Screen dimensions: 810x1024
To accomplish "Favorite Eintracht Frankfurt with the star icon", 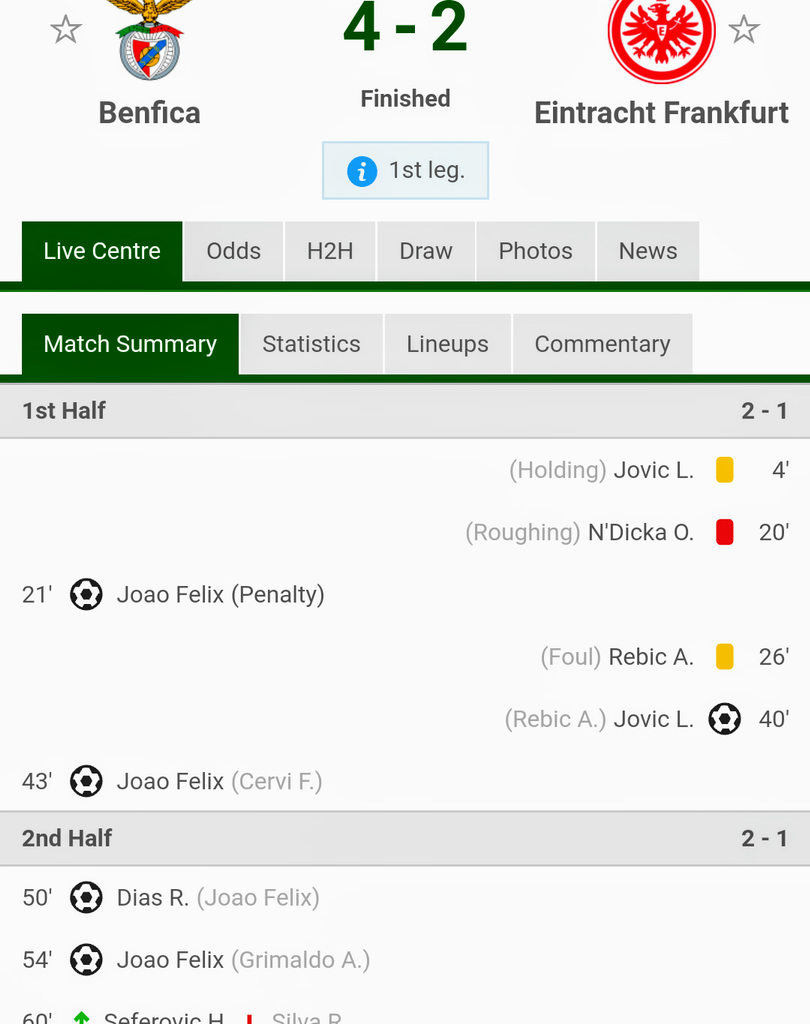I will coord(744,29).
